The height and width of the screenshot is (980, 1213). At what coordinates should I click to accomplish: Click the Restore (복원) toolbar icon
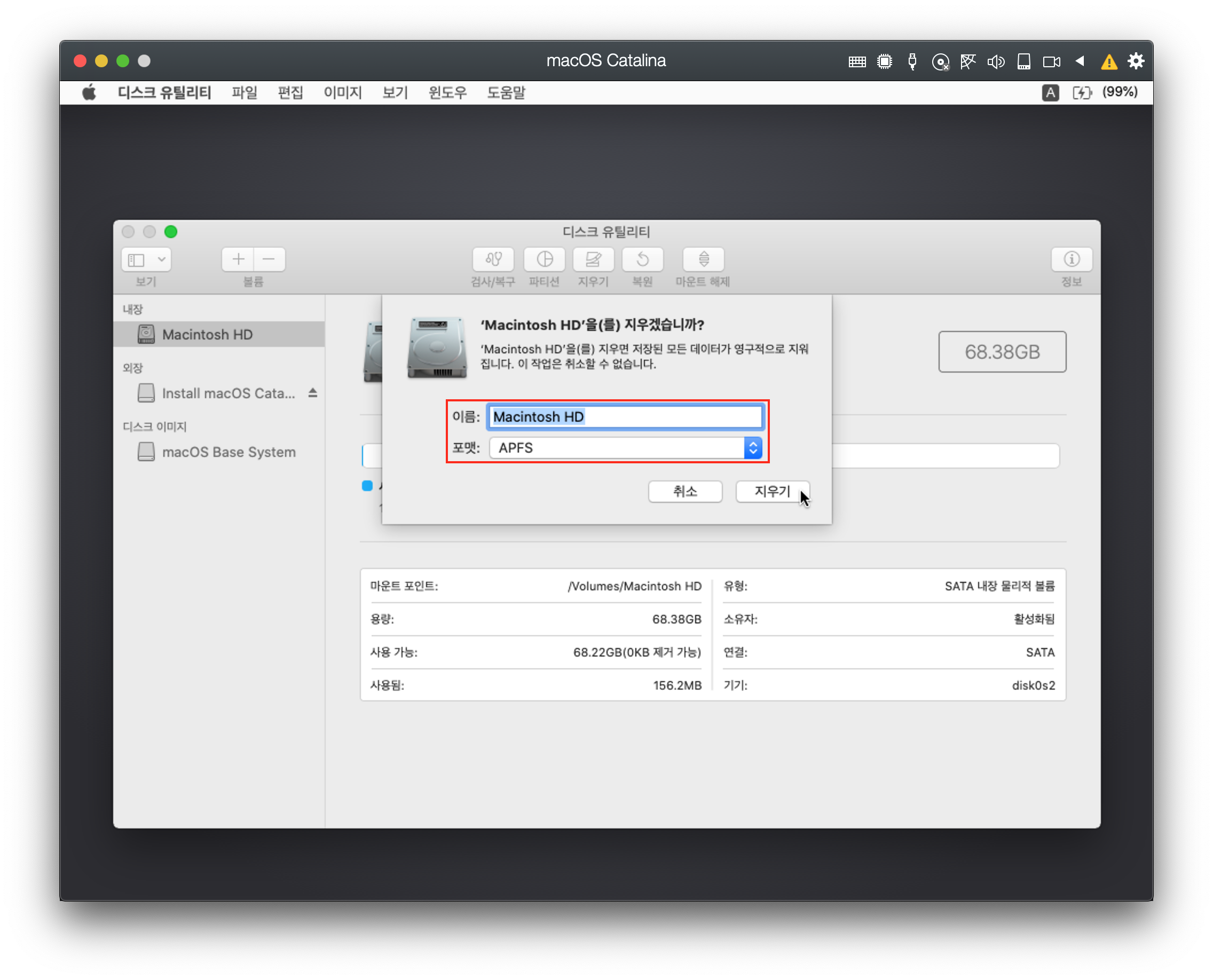[x=642, y=259]
